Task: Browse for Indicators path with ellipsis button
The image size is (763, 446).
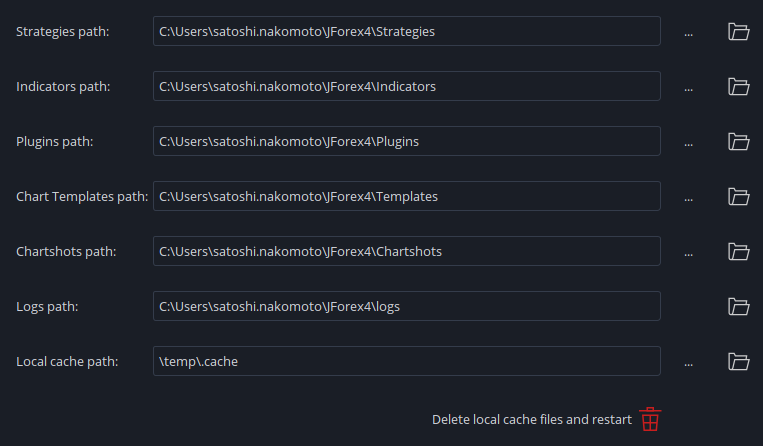Action: [688, 88]
